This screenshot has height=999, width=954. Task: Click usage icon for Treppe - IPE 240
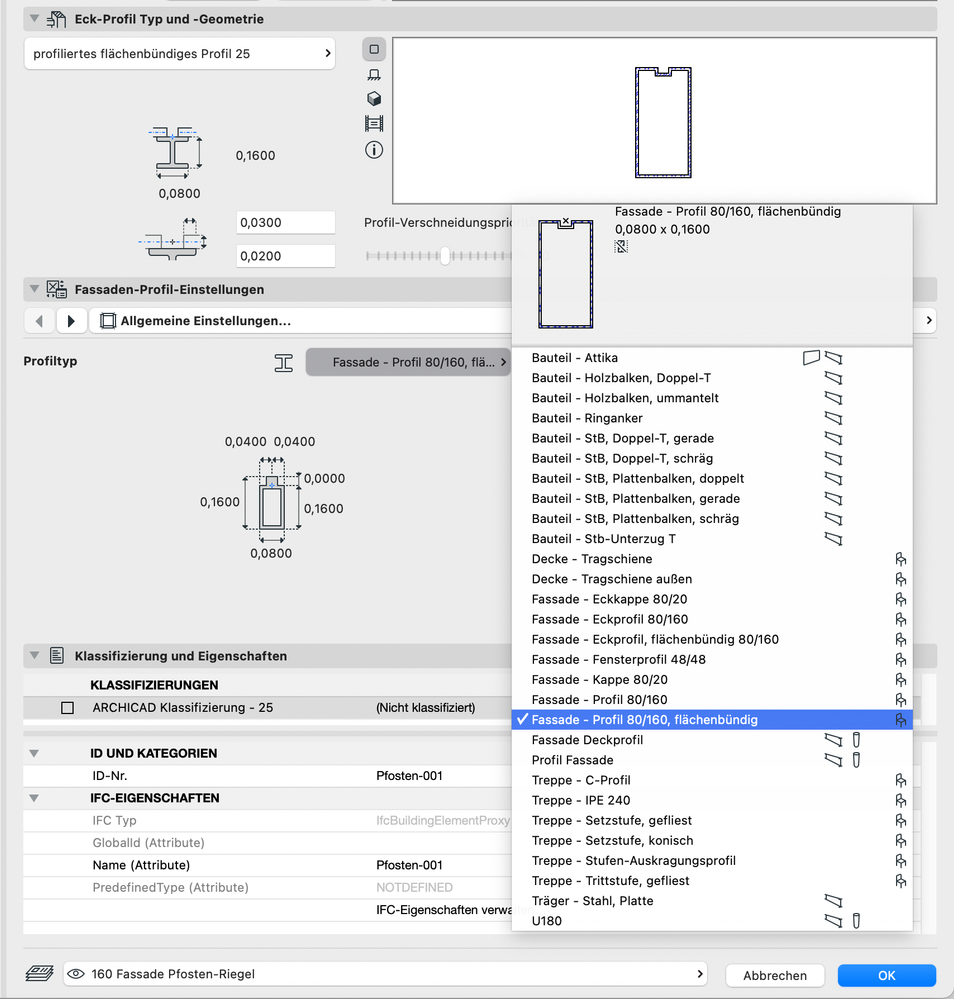coord(900,800)
